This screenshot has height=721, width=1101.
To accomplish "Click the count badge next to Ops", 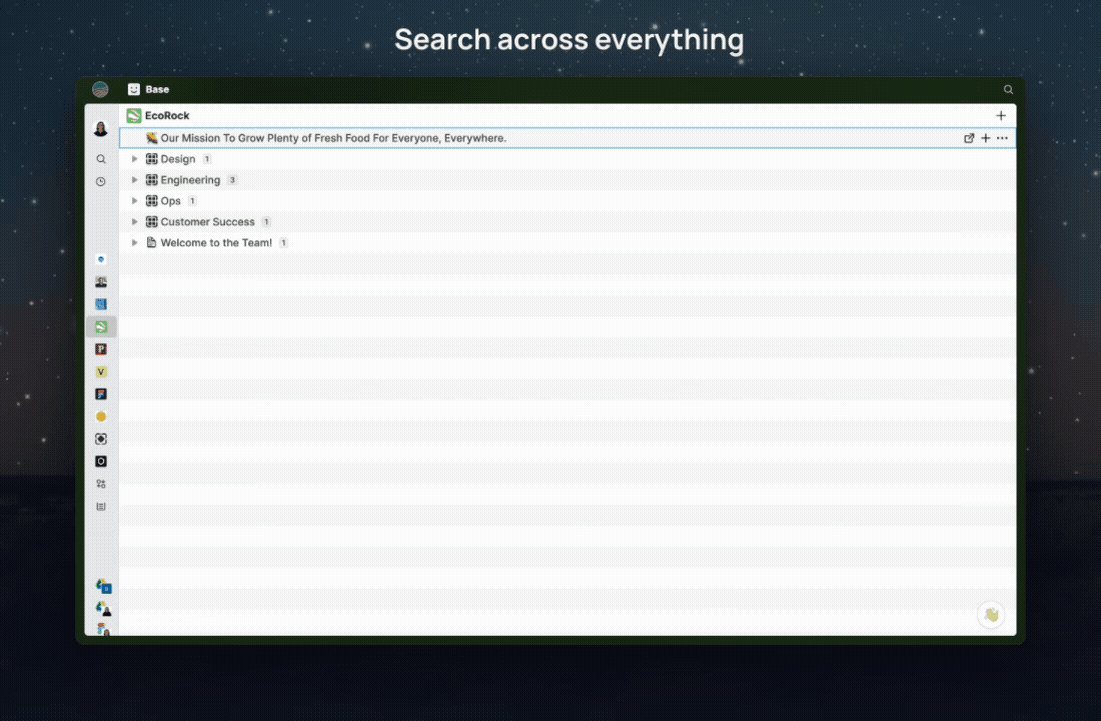I will click(x=192, y=201).
